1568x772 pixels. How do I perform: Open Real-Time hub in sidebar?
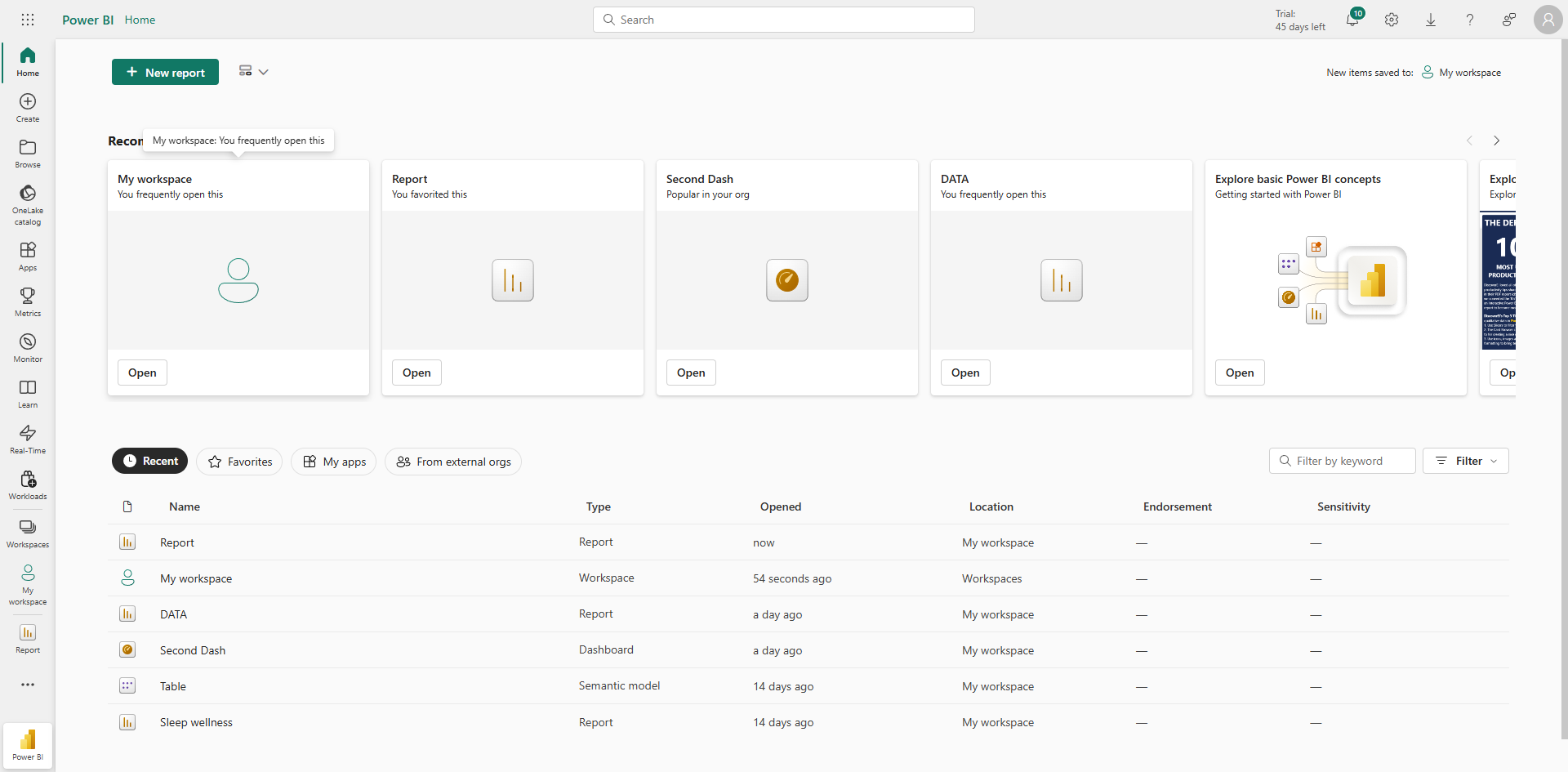point(28,440)
